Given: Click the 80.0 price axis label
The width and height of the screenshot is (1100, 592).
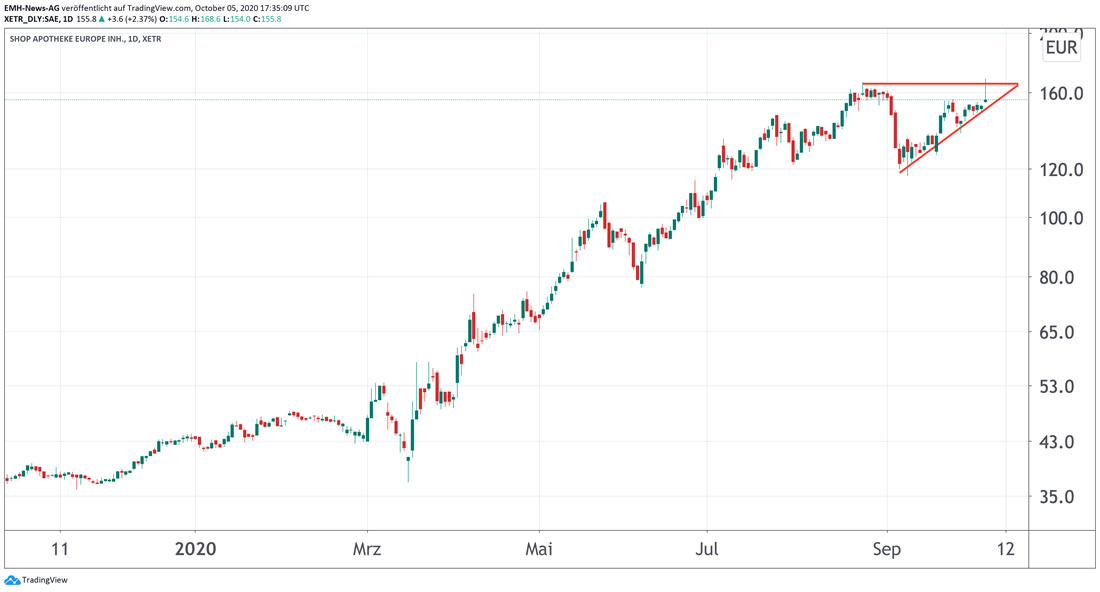Looking at the screenshot, I should [x=1061, y=277].
